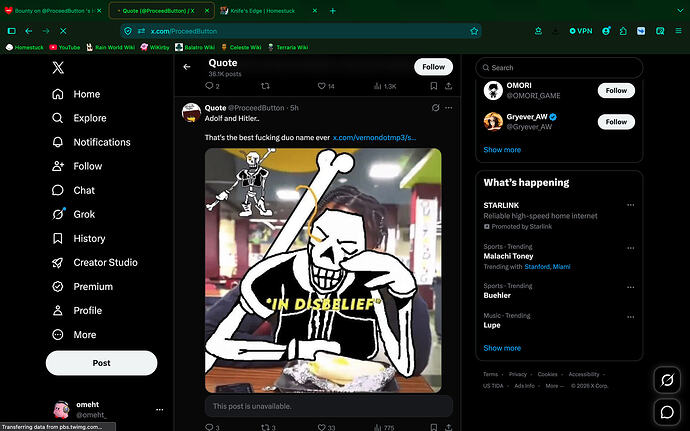Toggle the browser VPN button
Screen dimensions: 690x431
click(x=580, y=31)
